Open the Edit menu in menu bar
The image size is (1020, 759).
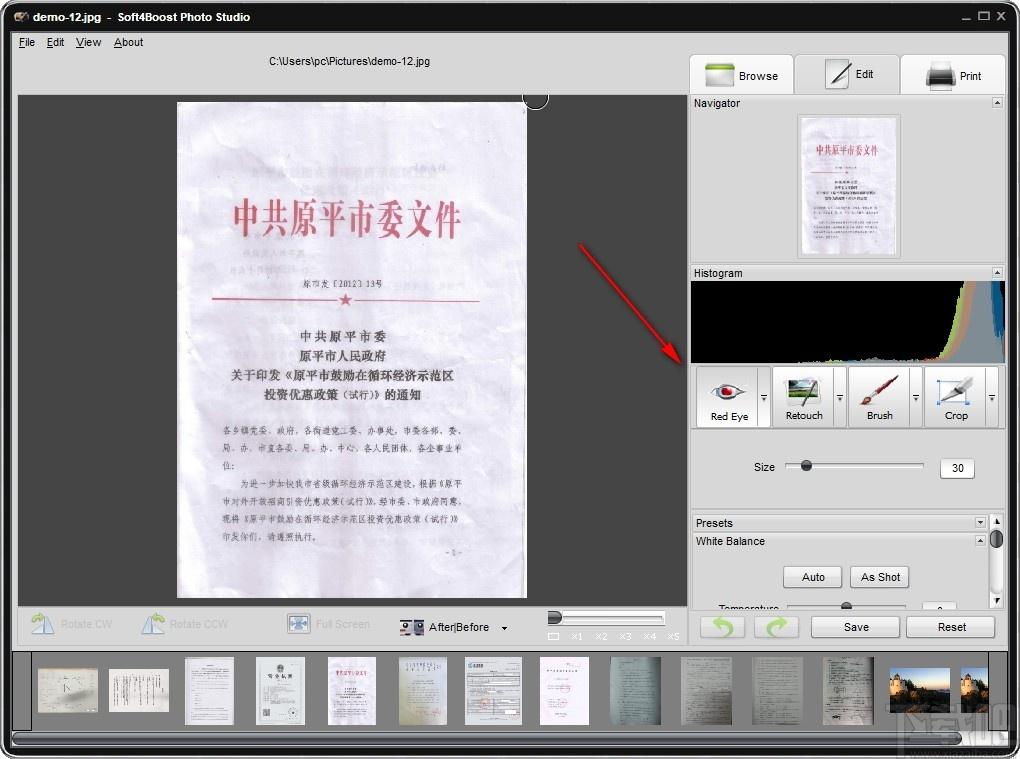(x=55, y=42)
